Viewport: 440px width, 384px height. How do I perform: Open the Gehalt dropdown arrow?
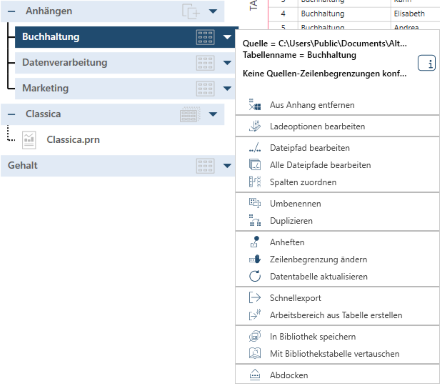click(x=227, y=166)
